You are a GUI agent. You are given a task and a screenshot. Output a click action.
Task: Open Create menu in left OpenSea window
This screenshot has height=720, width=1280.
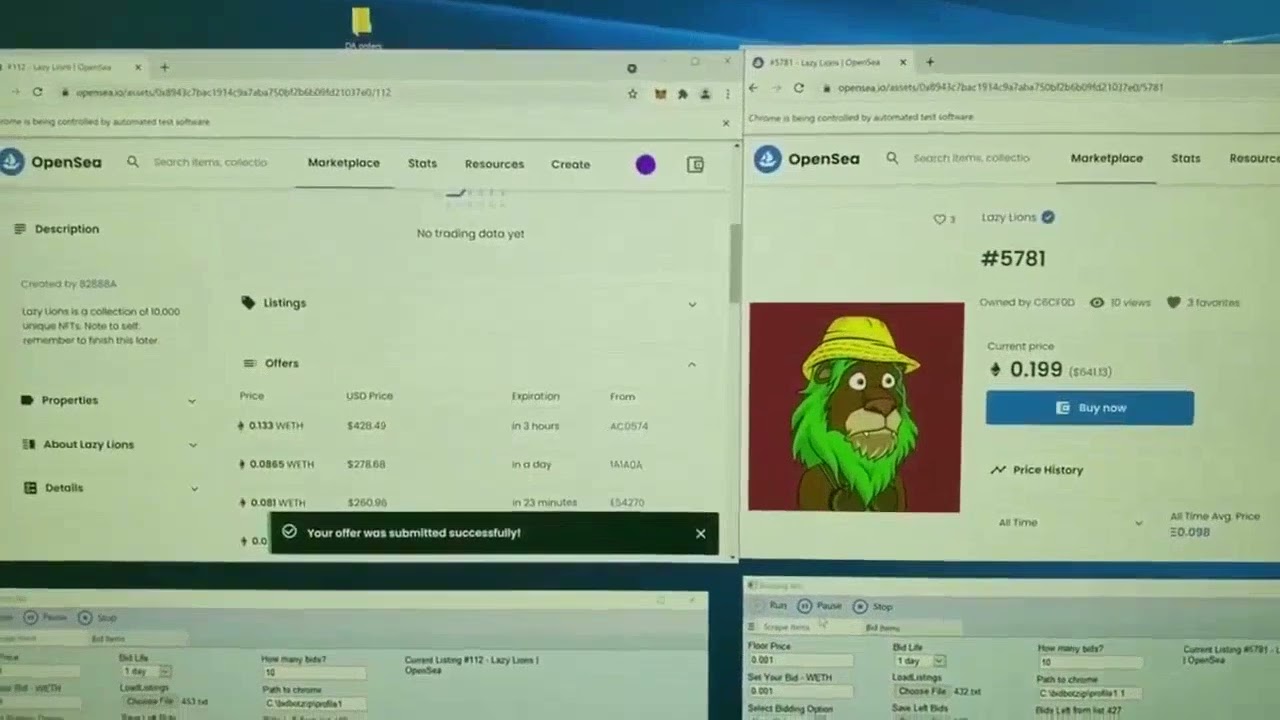coord(570,164)
